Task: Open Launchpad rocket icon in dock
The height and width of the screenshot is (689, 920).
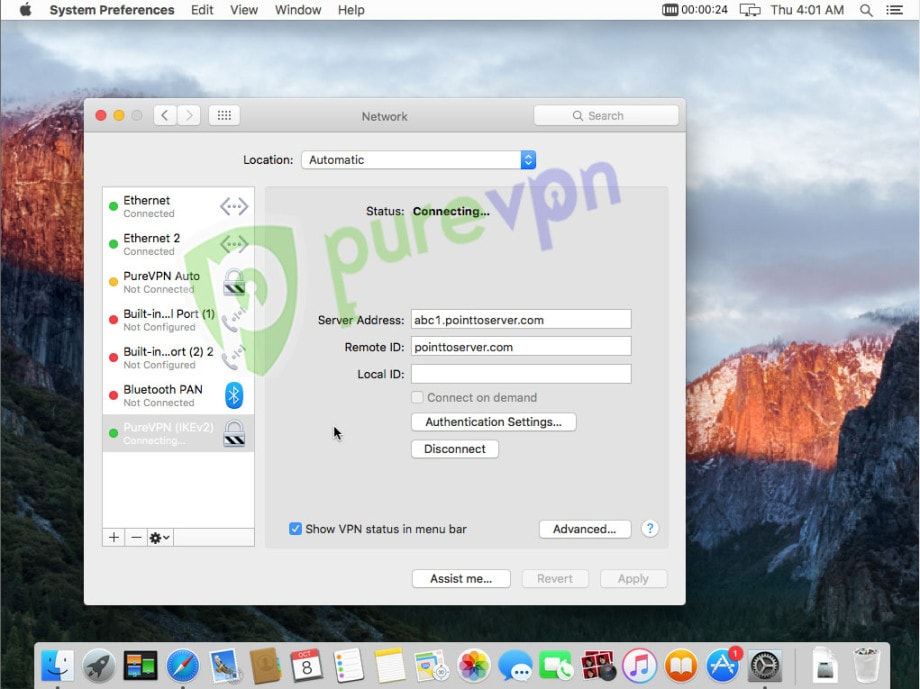Action: pos(99,666)
